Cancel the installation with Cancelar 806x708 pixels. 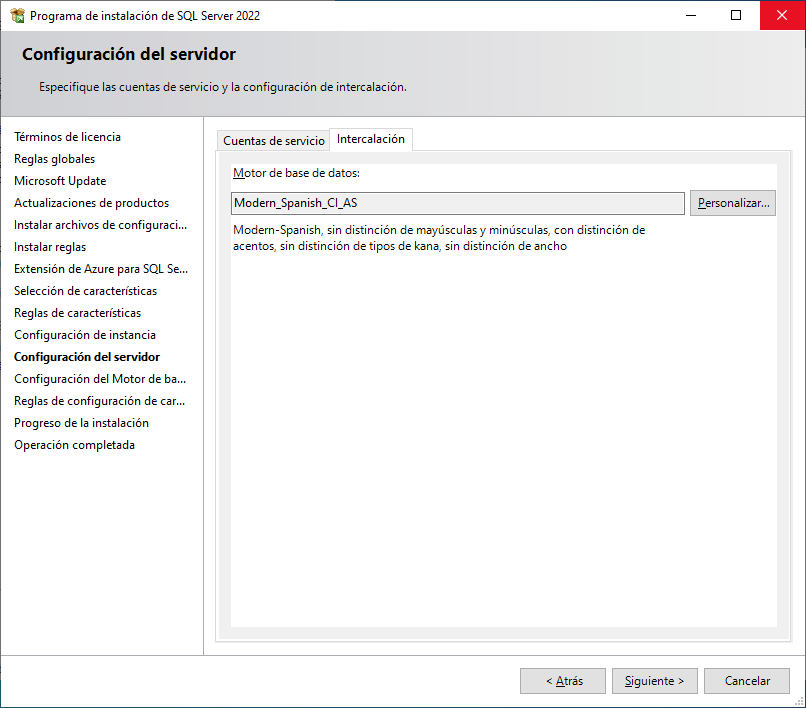pyautogui.click(x=747, y=681)
